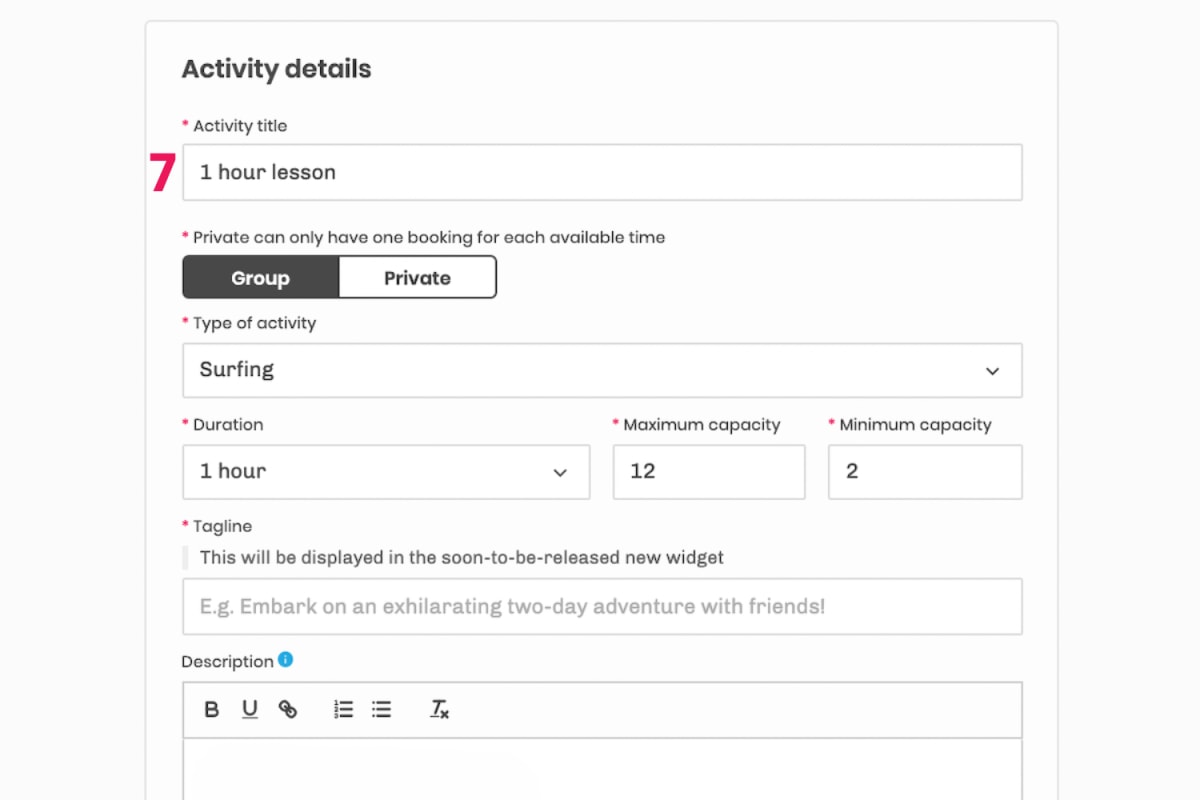Click into the Tagline input field
Screen dimensions: 1200x800
pos(602,606)
